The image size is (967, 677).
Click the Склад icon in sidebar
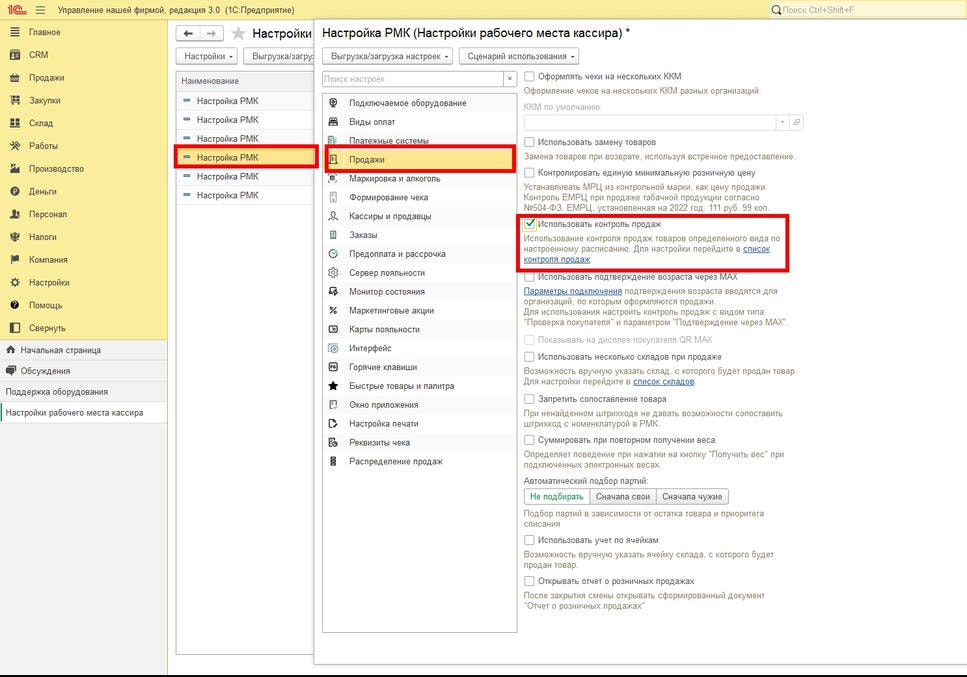click(x=15, y=123)
